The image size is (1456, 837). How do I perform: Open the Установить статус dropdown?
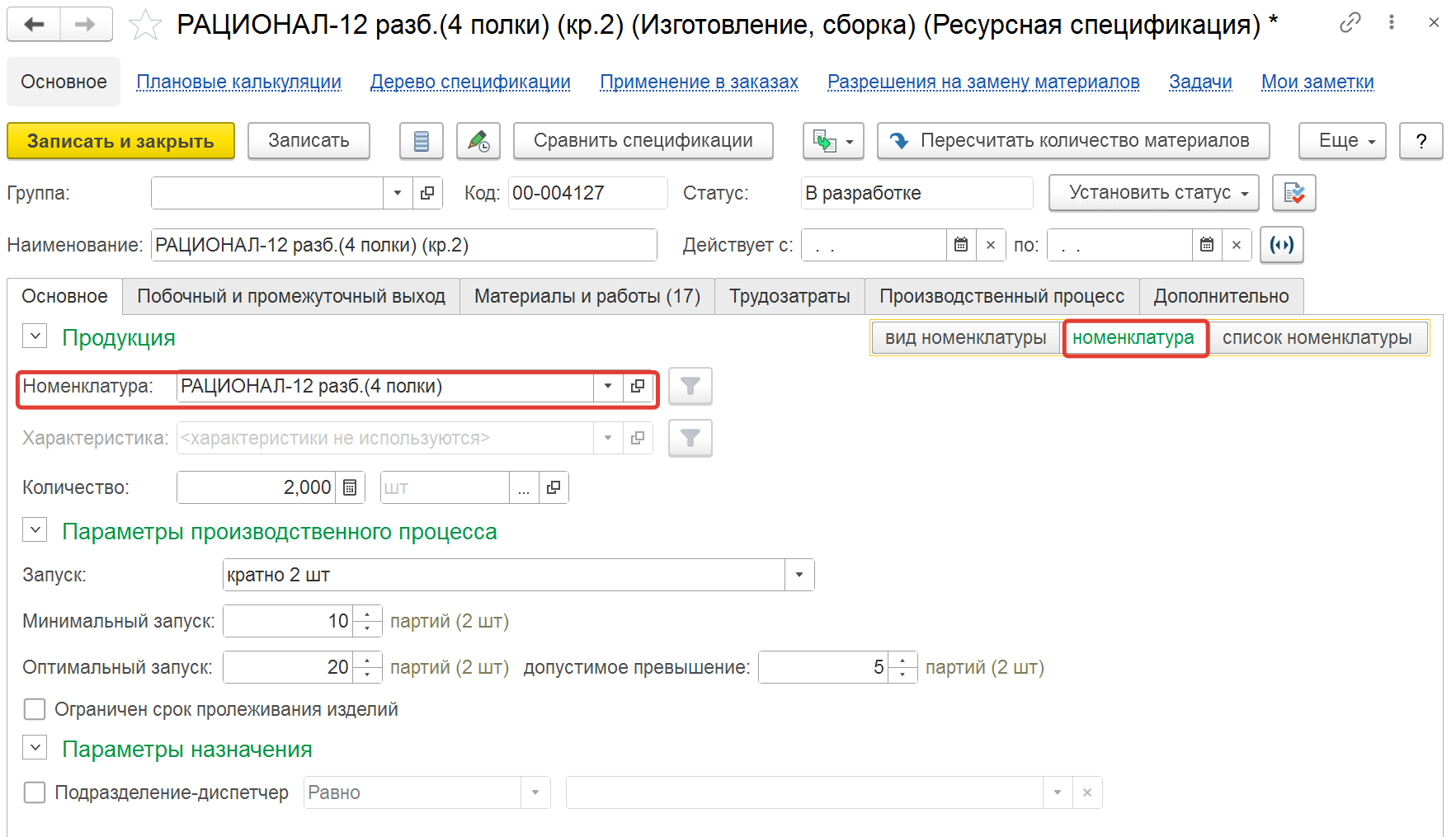click(x=1153, y=193)
